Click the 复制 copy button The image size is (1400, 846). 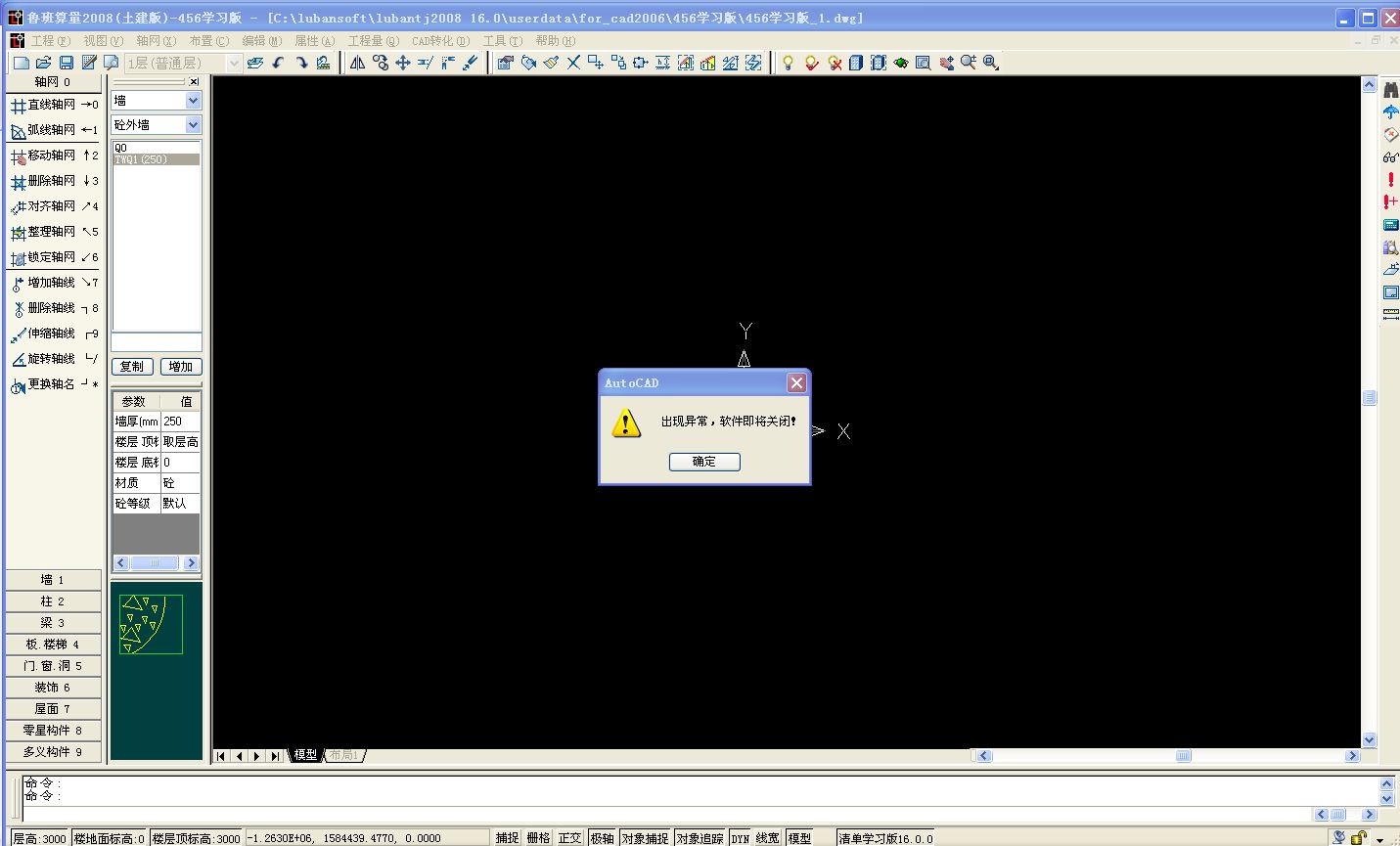tap(132, 367)
